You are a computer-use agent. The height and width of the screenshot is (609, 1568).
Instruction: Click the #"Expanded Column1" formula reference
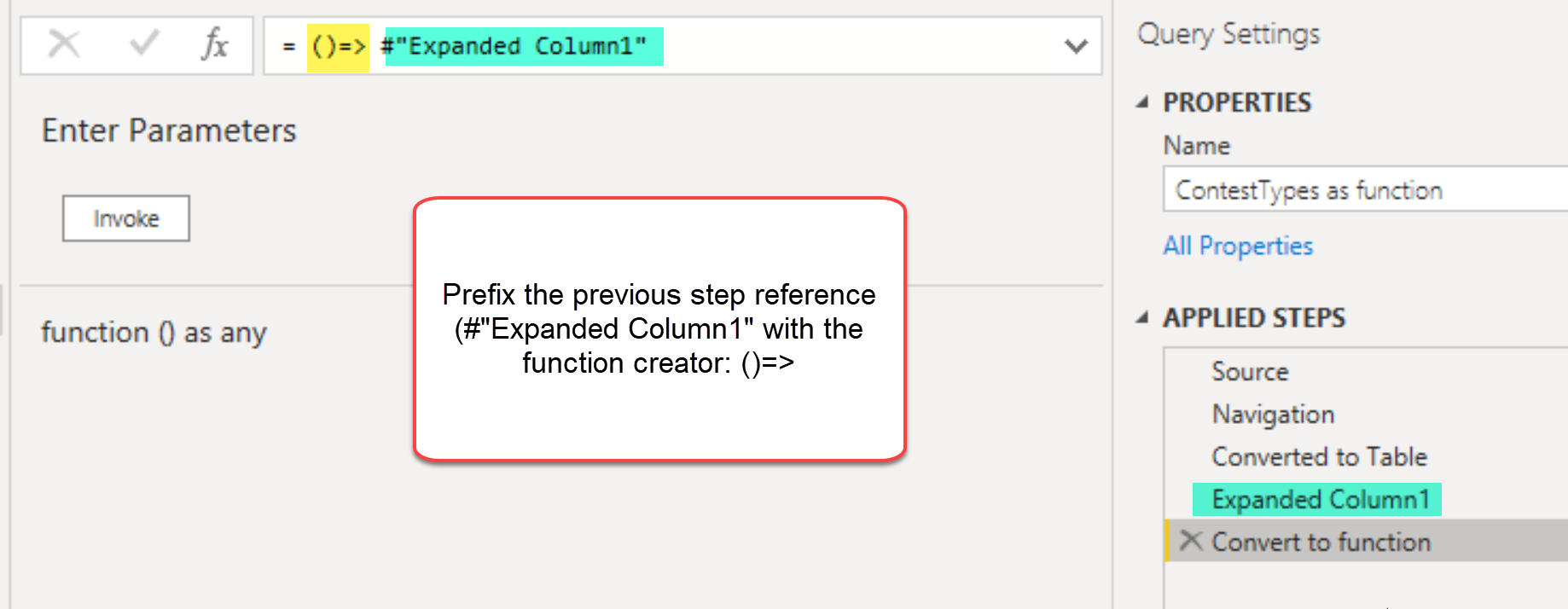[x=522, y=46]
